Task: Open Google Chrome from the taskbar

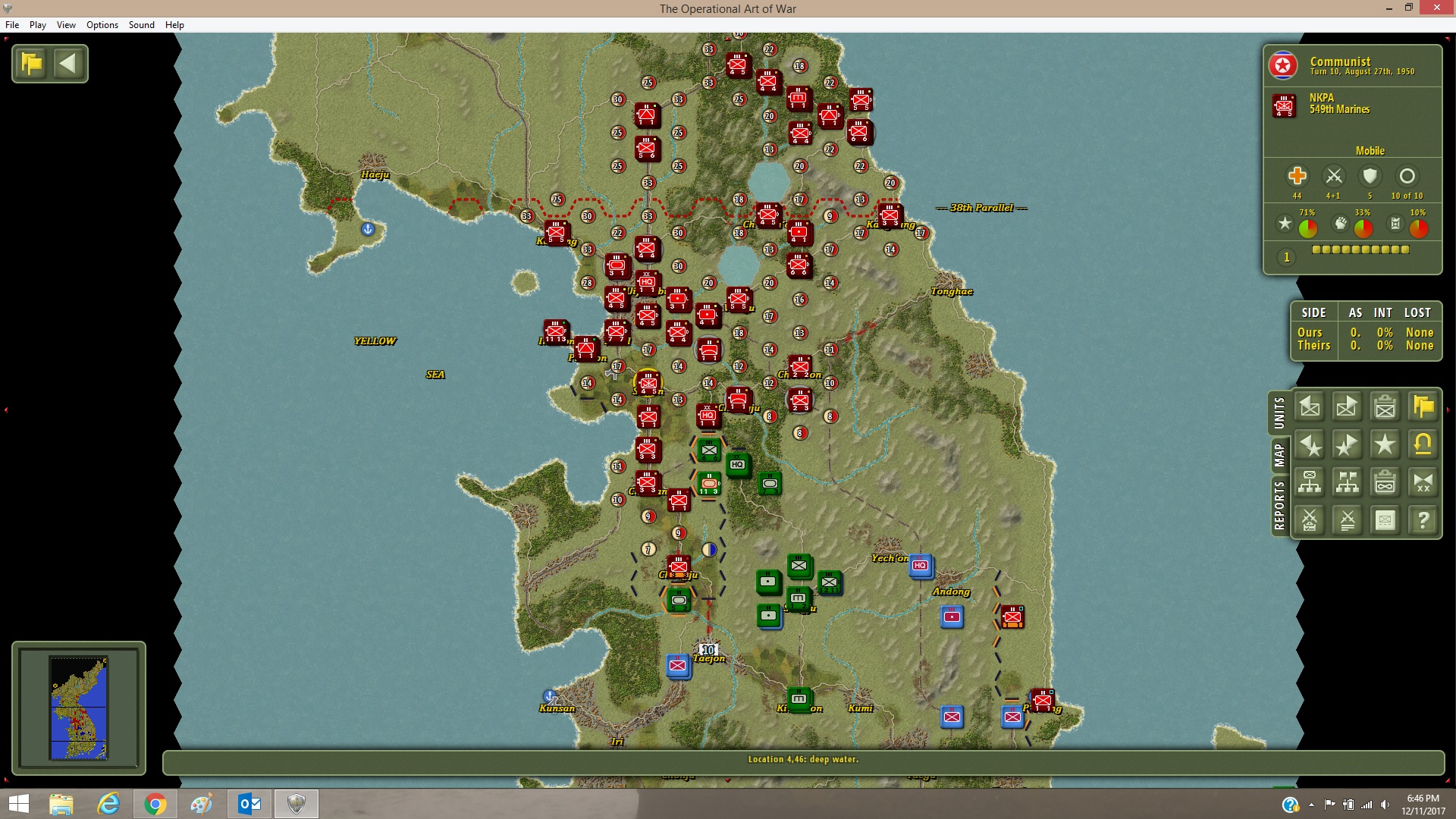Action: 155,804
